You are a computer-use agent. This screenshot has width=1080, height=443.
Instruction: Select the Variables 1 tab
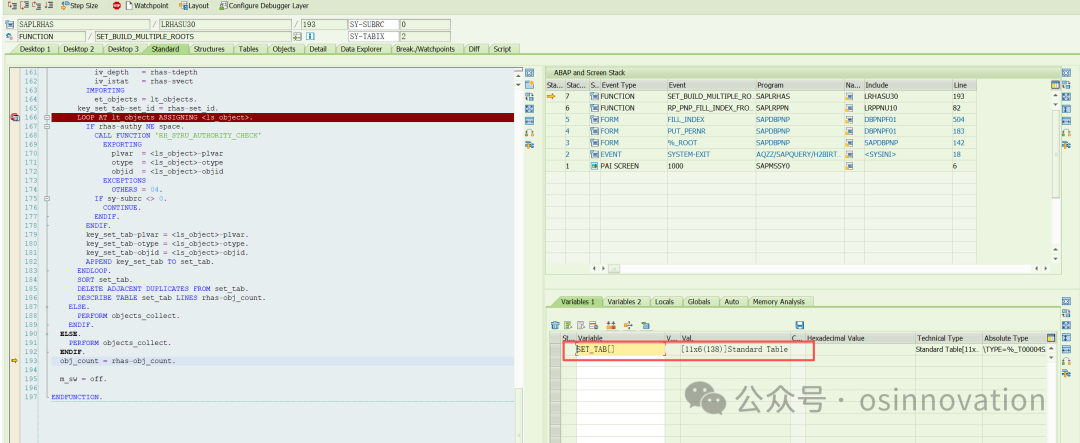577,302
